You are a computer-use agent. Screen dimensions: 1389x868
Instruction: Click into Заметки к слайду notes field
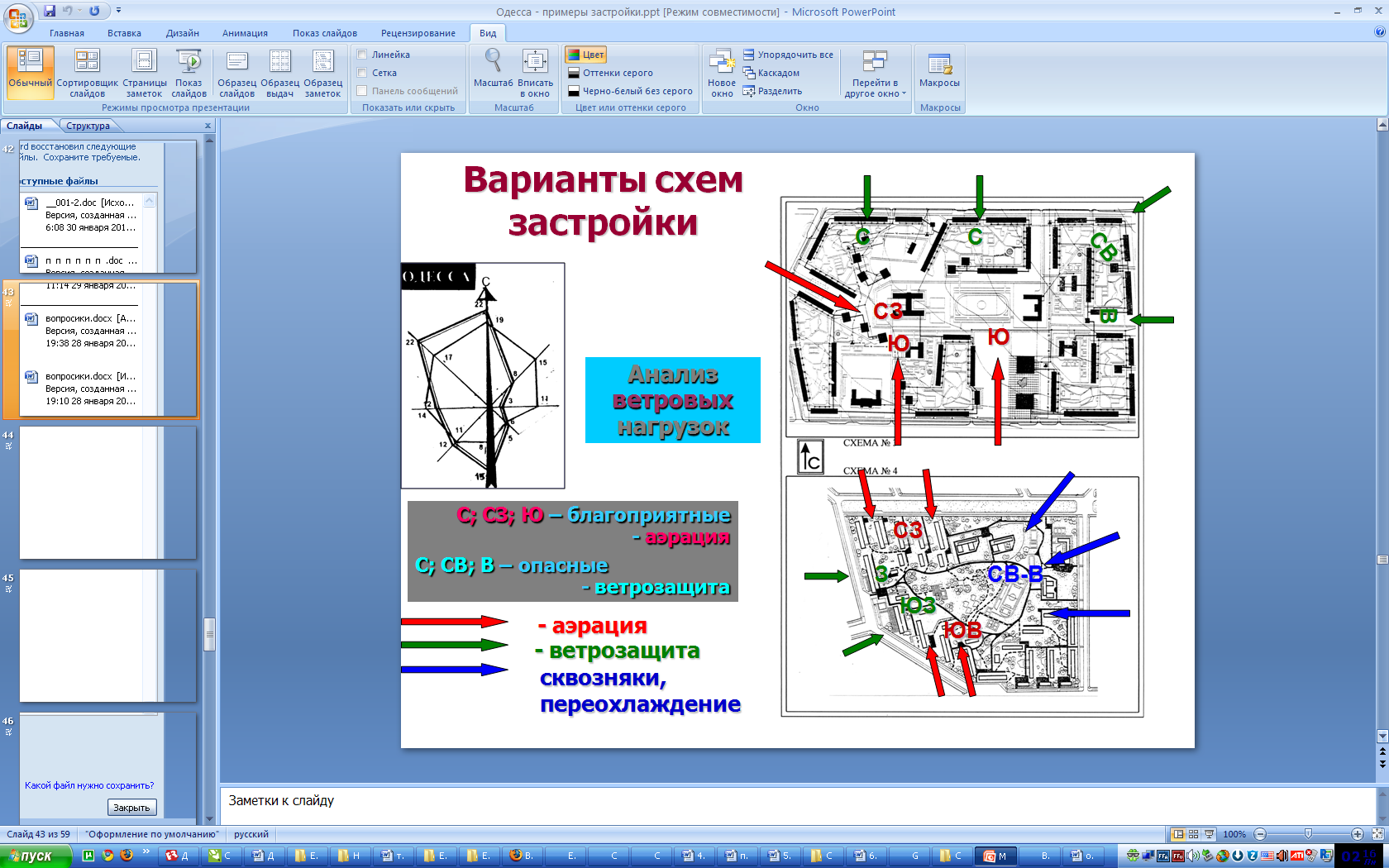click(797, 805)
